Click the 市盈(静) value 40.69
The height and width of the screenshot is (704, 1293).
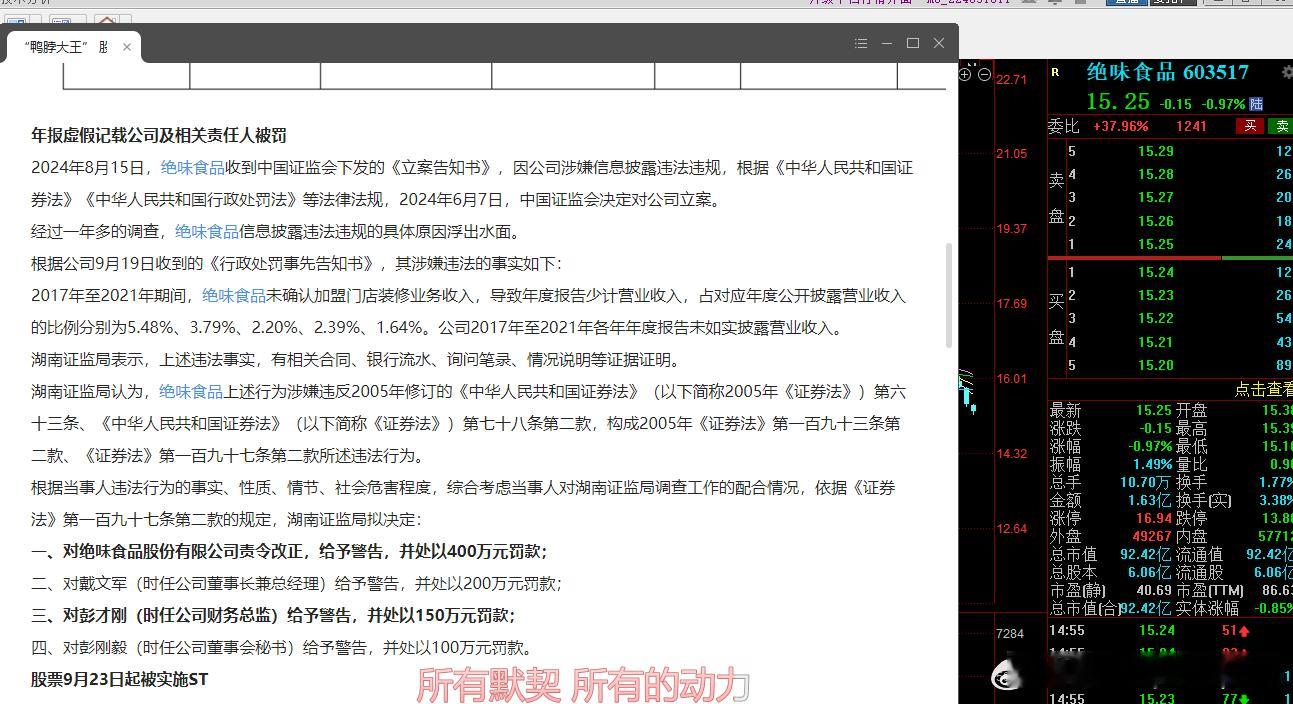click(1154, 590)
